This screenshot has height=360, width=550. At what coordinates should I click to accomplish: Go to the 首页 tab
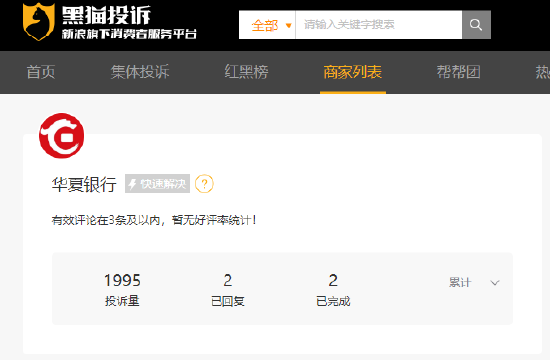tap(41, 72)
